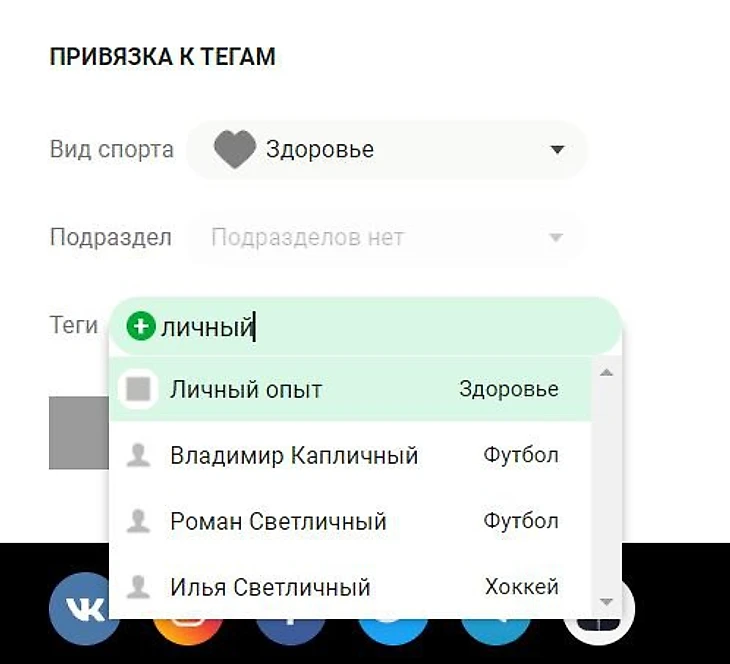Click the gray button left of the dropdown
The width and height of the screenshot is (730, 664).
pos(78,433)
